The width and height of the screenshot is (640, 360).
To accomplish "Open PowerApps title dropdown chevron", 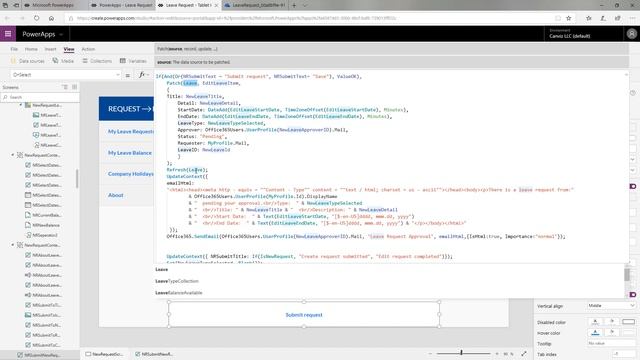I will coord(61,34).
